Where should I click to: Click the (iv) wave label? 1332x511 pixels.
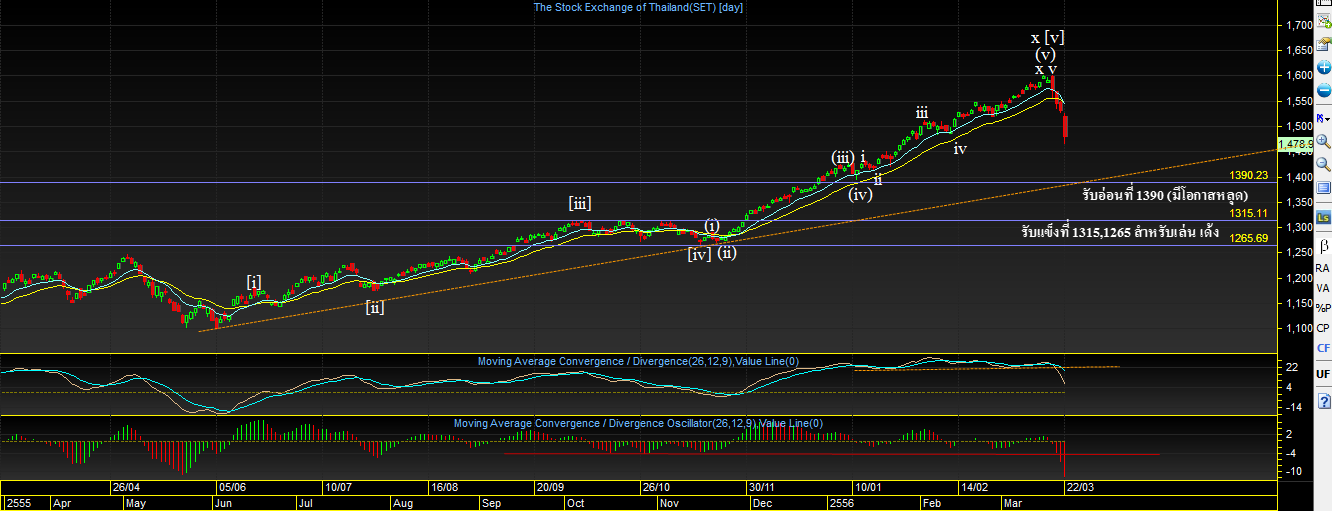[x=860, y=194]
